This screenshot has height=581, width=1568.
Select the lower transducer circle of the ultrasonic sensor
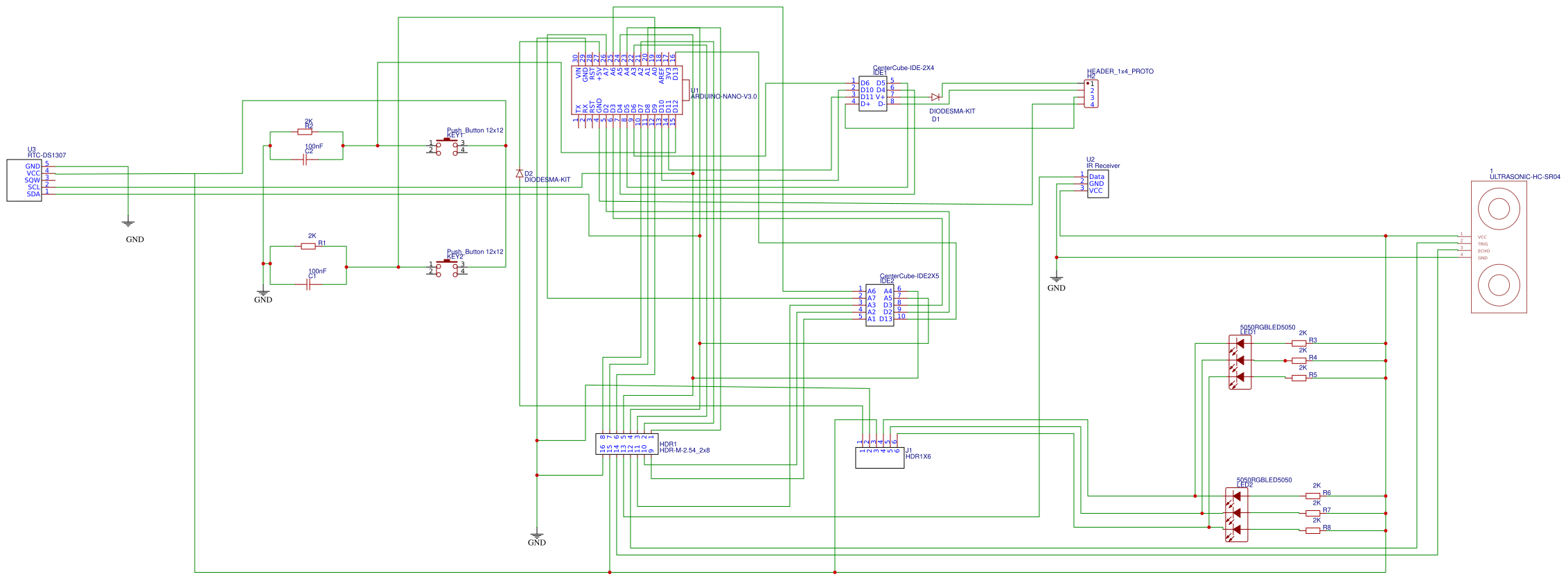[1499, 285]
